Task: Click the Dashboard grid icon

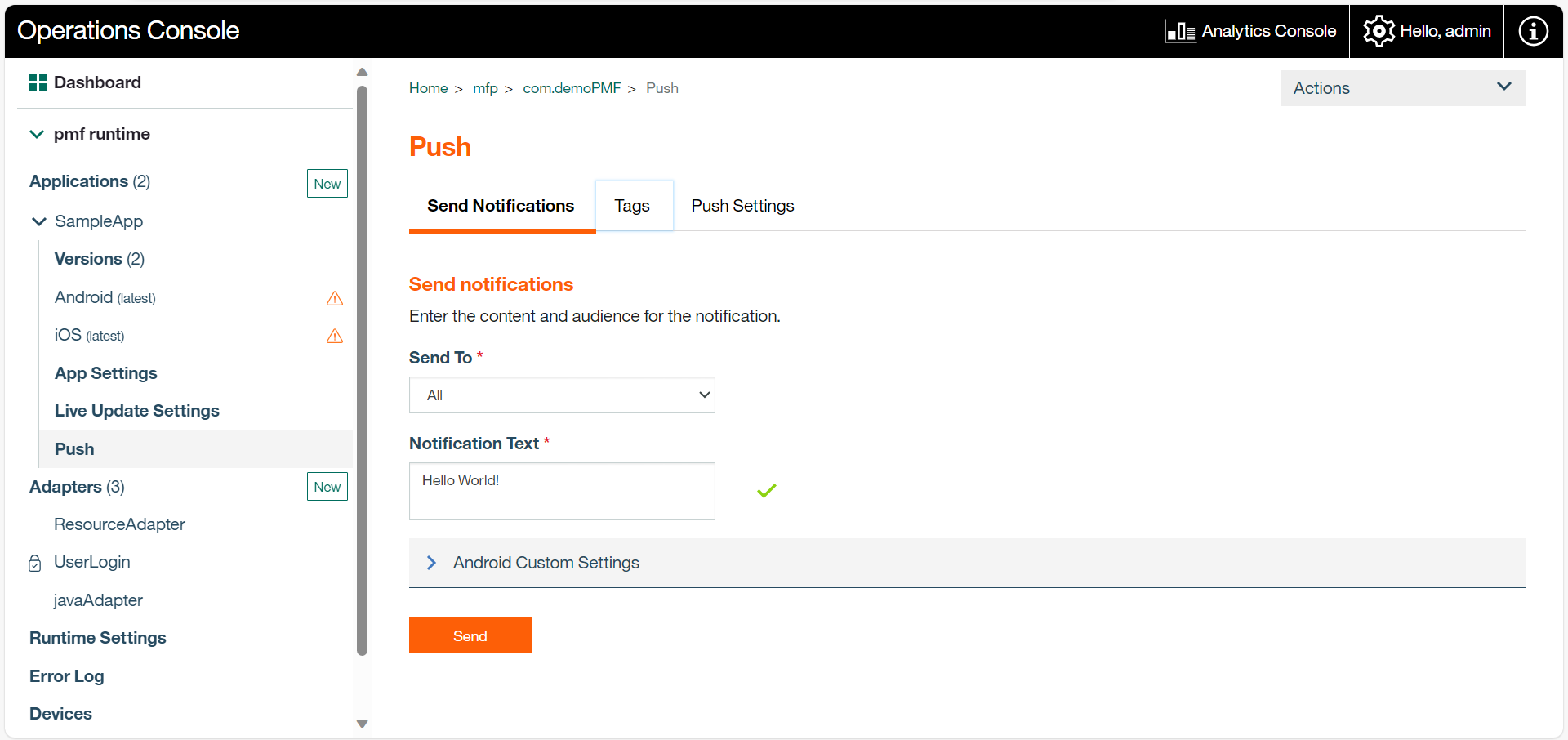Action: pos(38,82)
